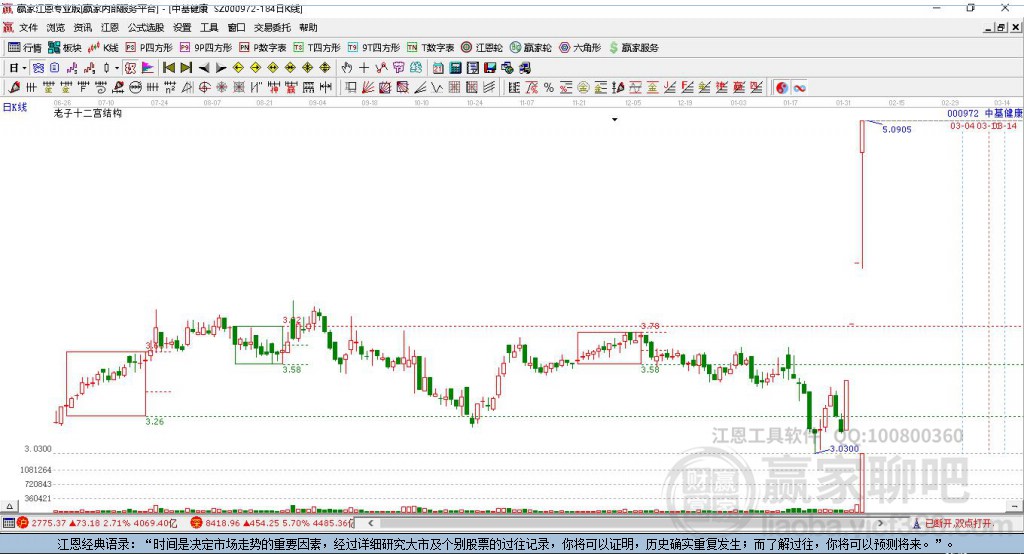
Task: Open the calendar icon in toolbar
Action: pyautogui.click(x=438, y=68)
